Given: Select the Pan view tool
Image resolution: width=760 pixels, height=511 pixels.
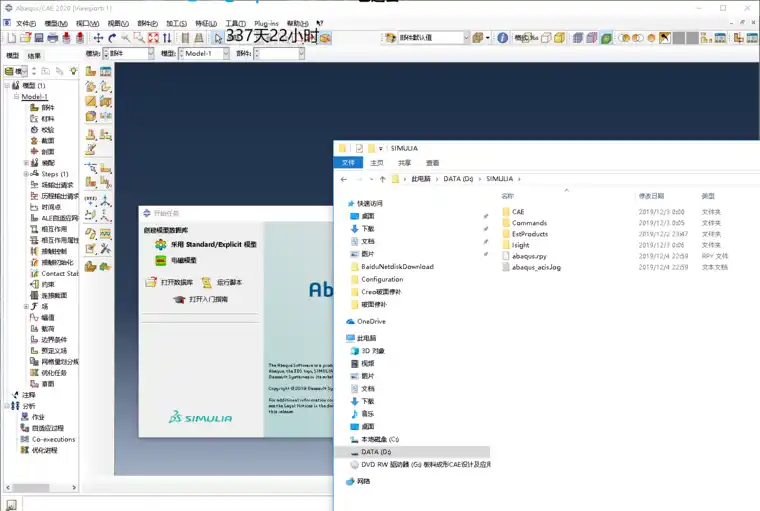Looking at the screenshot, I should click(98, 38).
